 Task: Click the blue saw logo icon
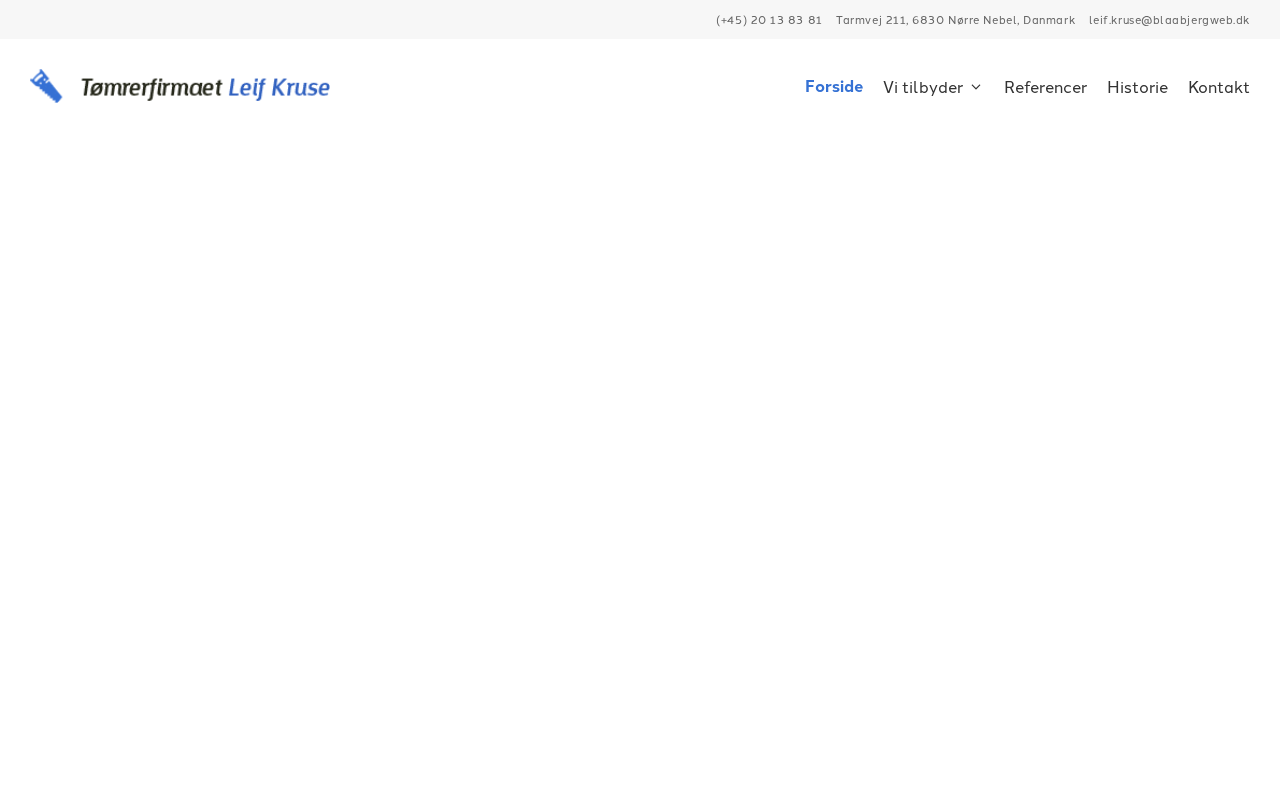click(46, 86)
